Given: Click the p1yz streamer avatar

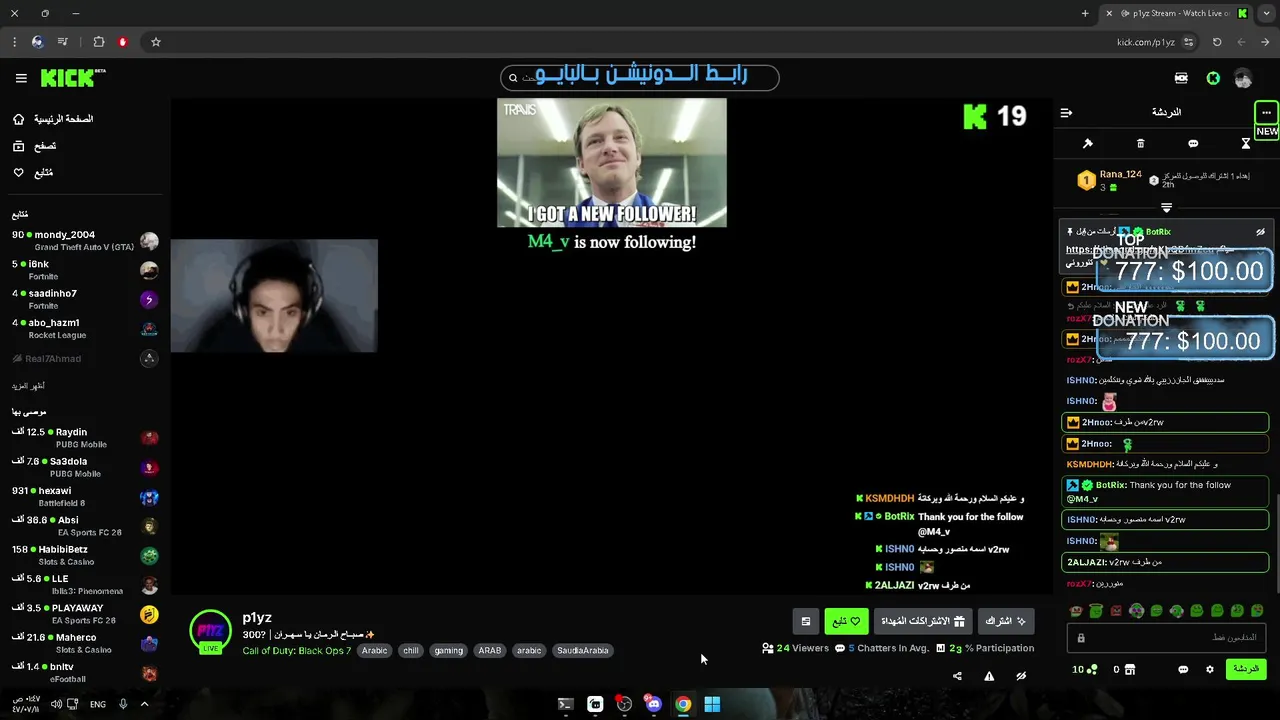Looking at the screenshot, I should pyautogui.click(x=210, y=631).
